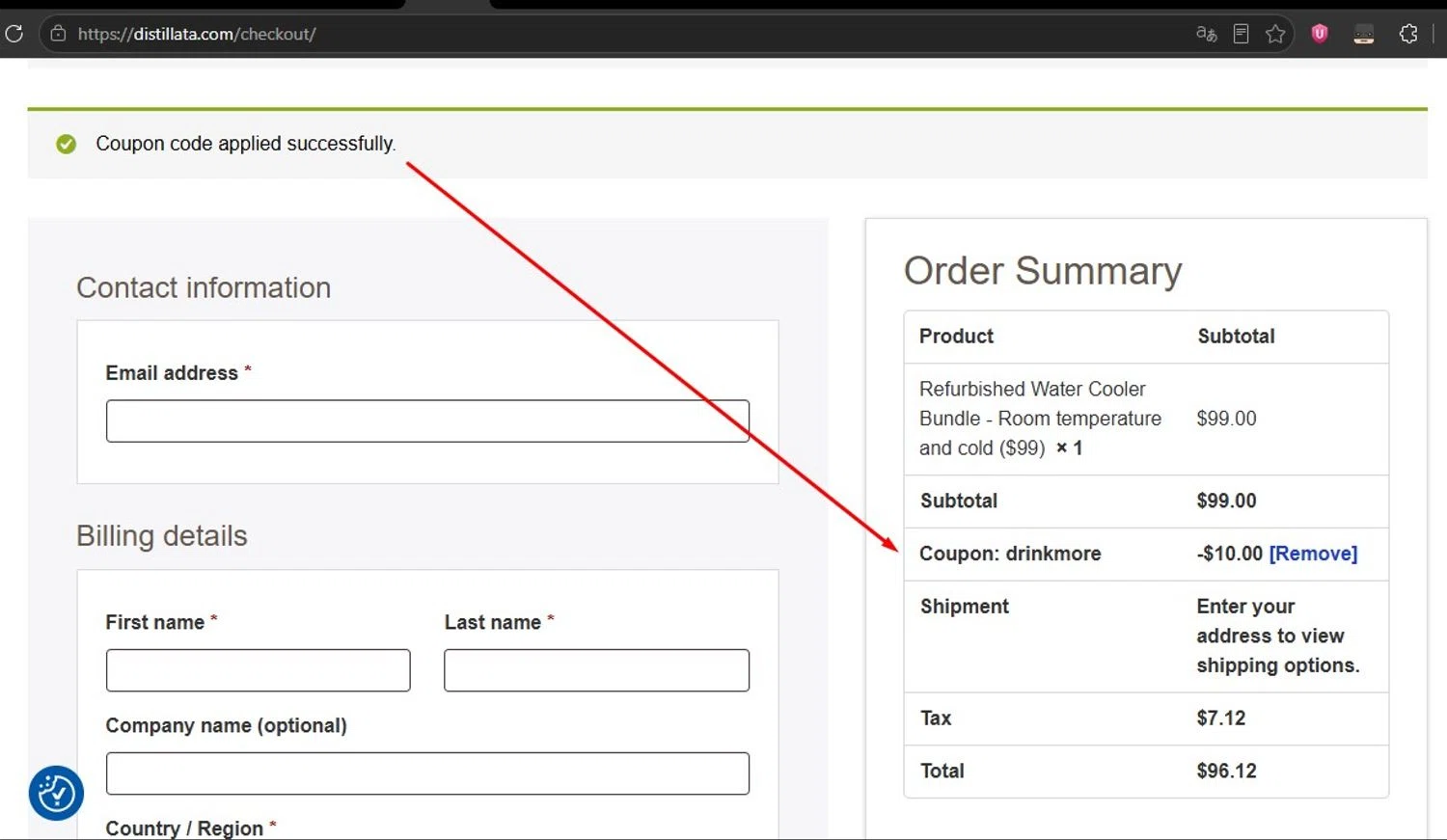Viewport: 1447px width, 840px height.
Task: Focus the Company name field
Action: [427, 773]
